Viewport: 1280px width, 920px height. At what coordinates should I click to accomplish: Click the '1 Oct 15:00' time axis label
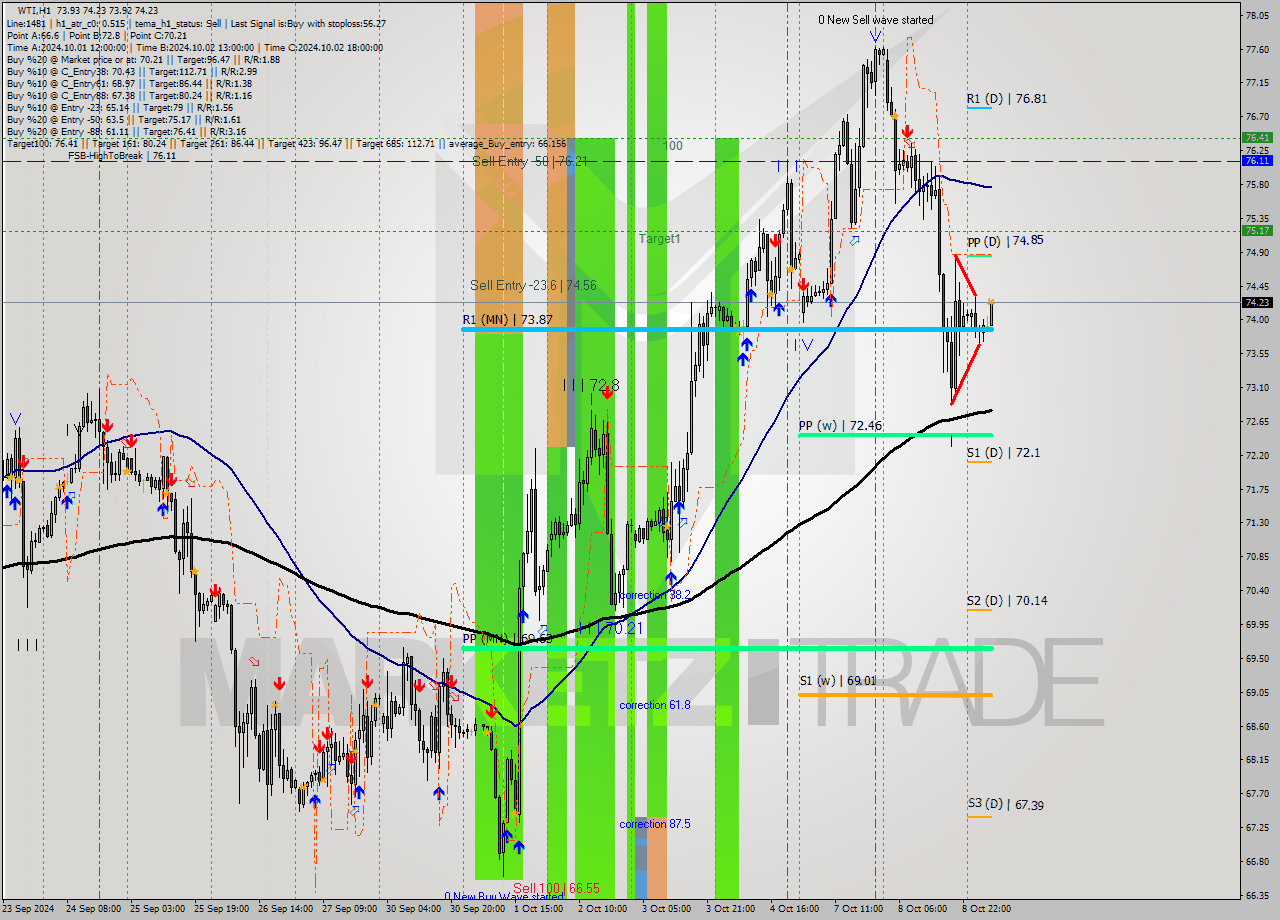pos(538,909)
